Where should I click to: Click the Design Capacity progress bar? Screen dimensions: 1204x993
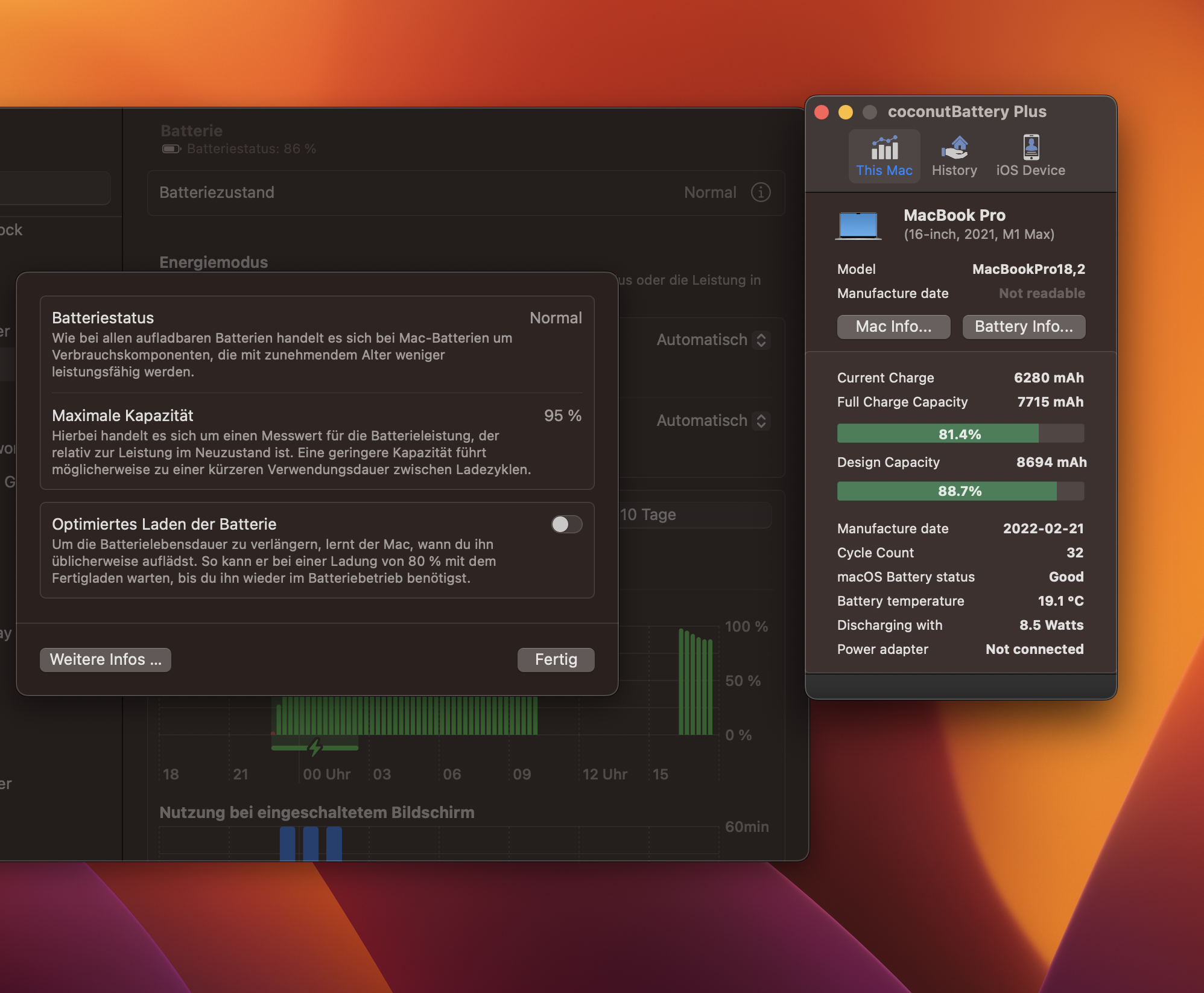click(961, 490)
